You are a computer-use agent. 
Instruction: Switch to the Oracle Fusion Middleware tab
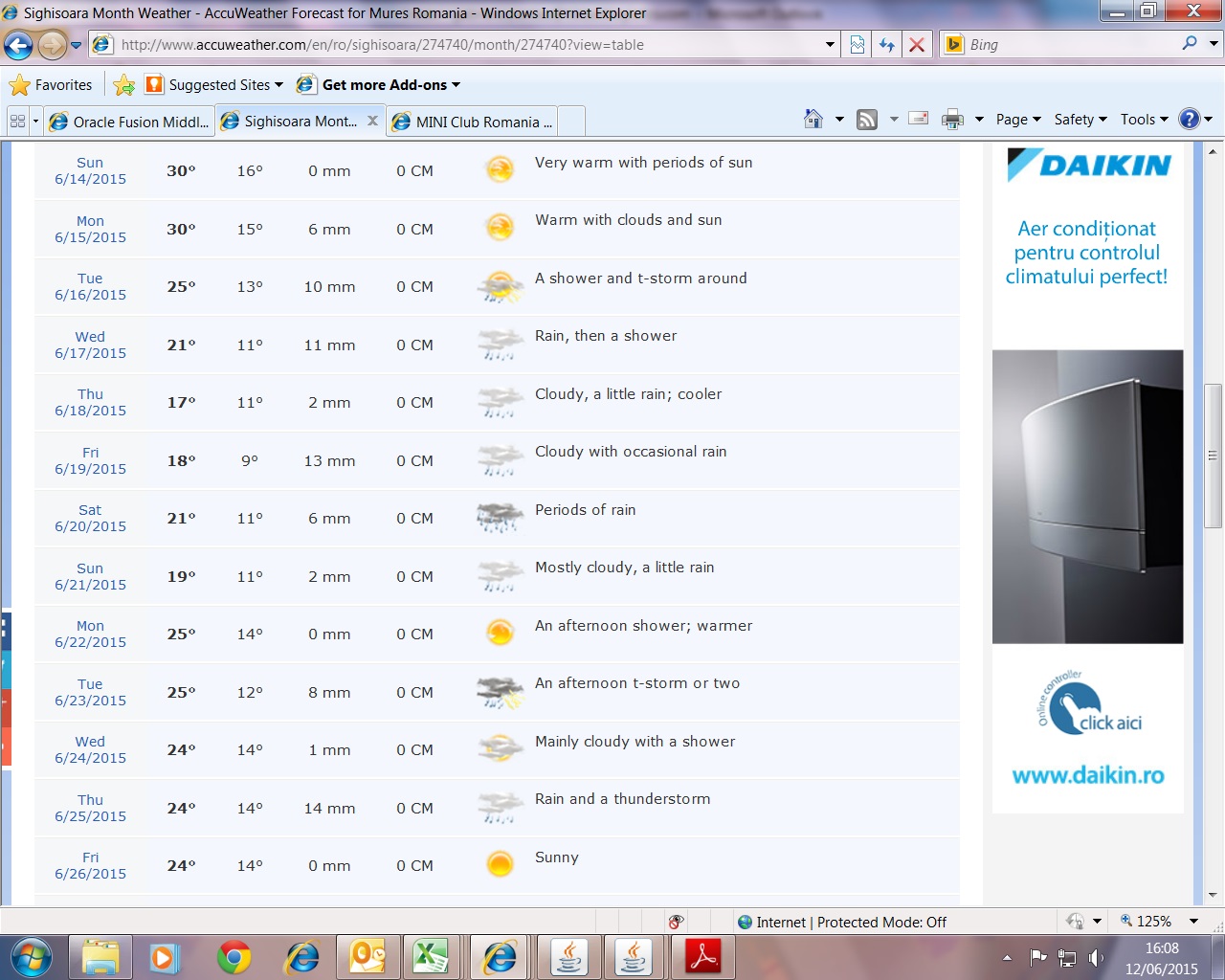(x=130, y=122)
